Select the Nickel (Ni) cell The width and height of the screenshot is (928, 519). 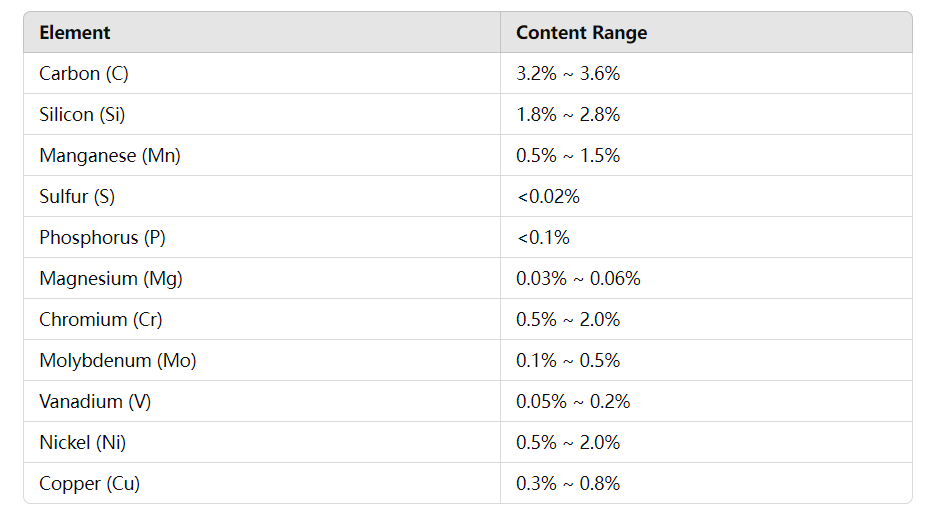tap(262, 442)
